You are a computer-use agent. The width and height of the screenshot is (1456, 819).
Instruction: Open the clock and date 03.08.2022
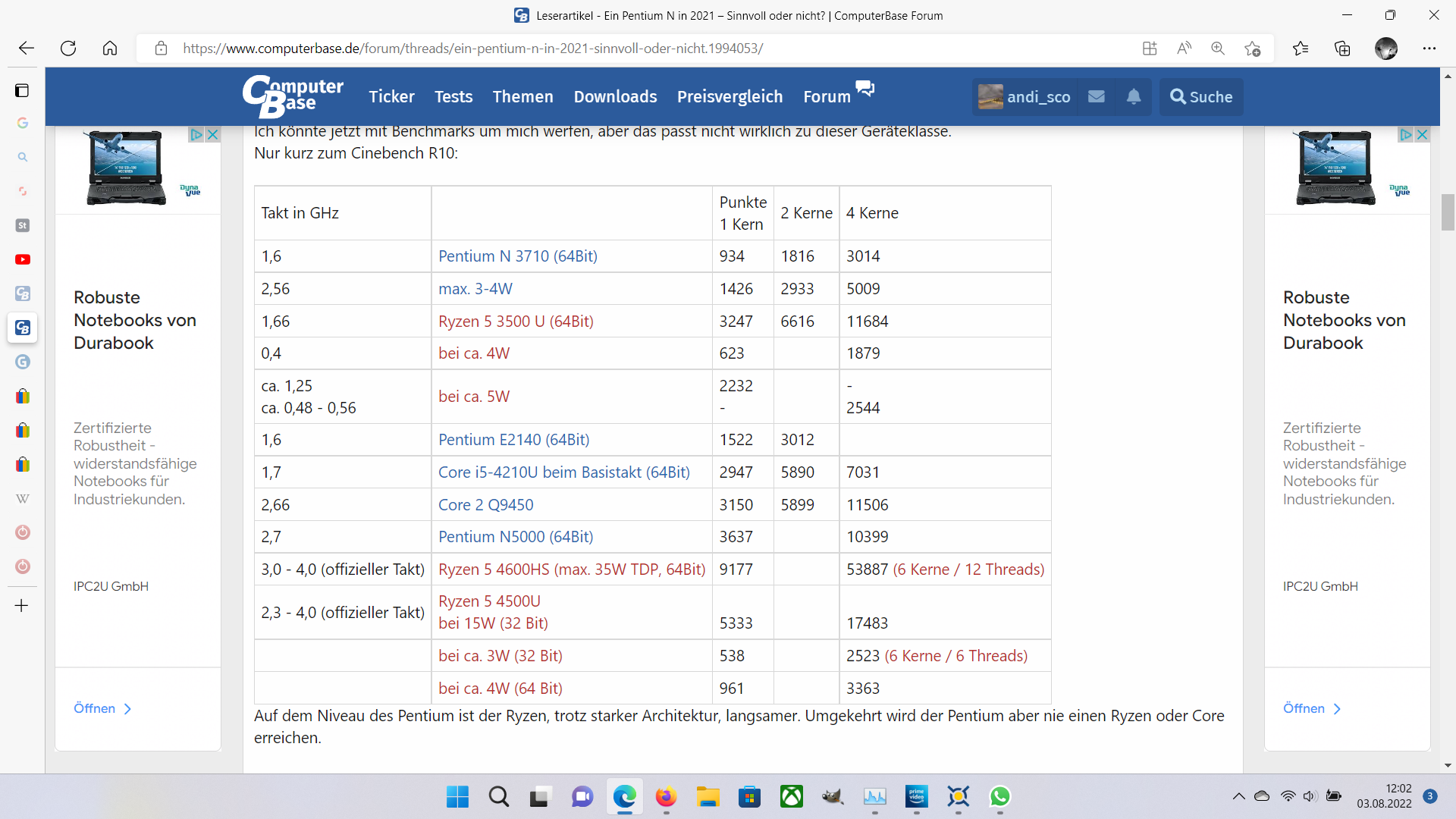[1385, 796]
